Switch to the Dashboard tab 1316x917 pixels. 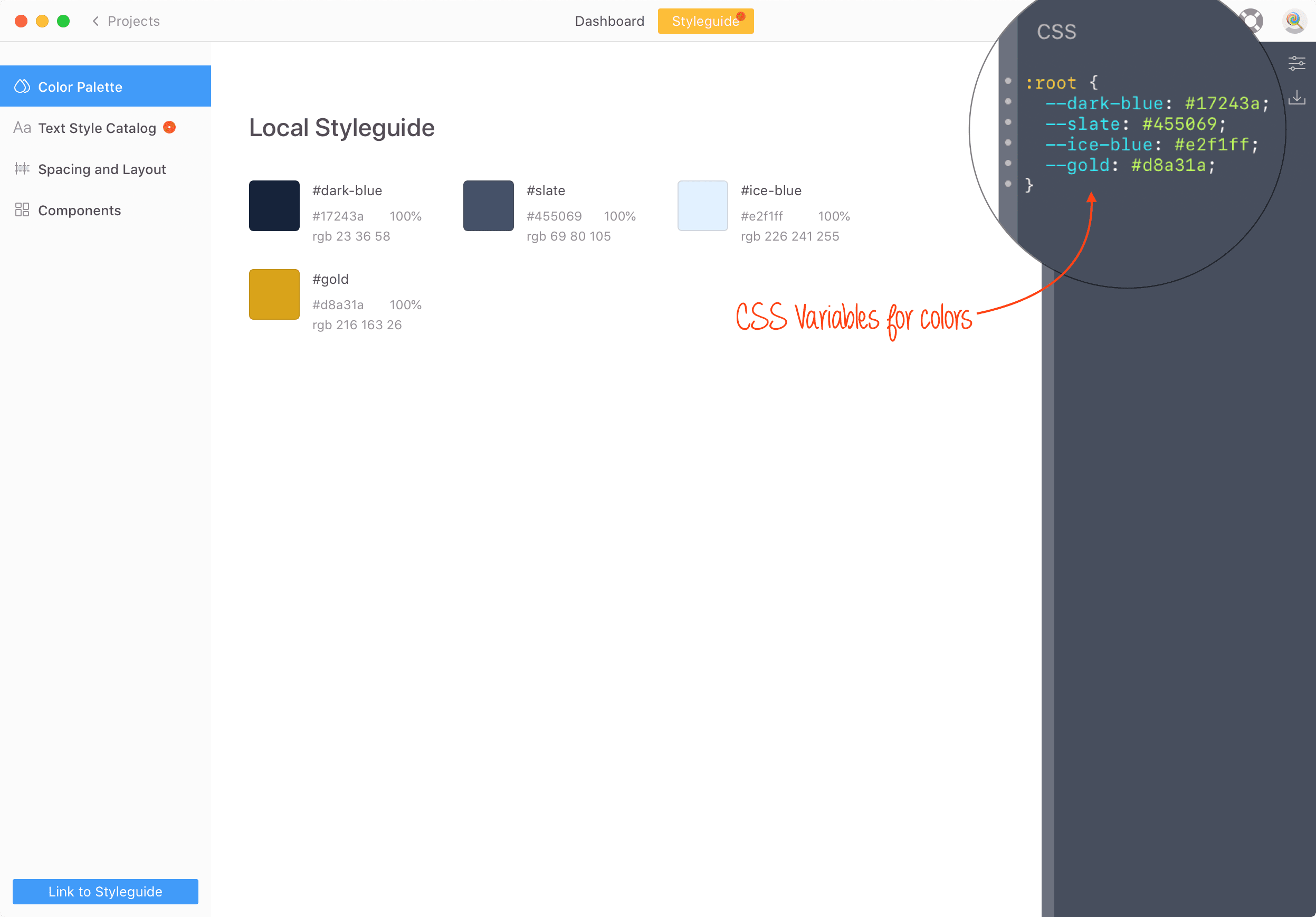point(609,21)
